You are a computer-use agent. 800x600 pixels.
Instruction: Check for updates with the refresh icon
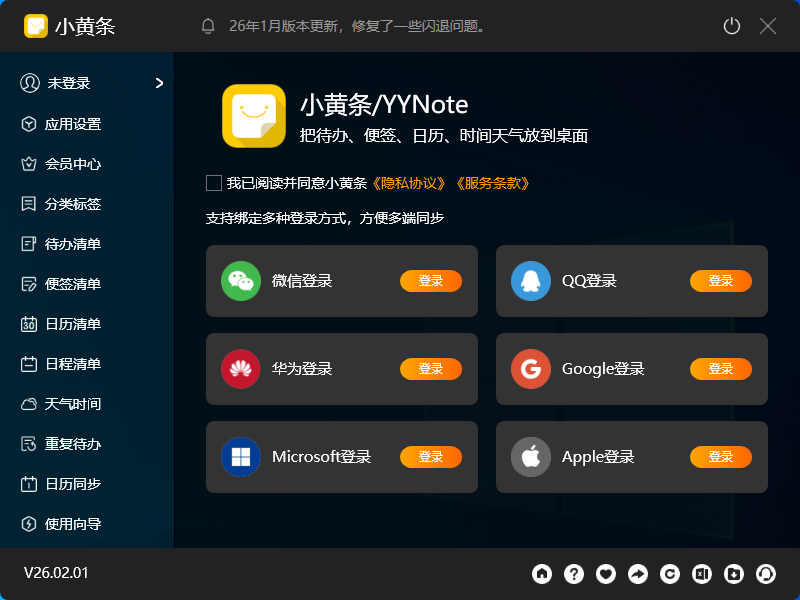click(670, 574)
